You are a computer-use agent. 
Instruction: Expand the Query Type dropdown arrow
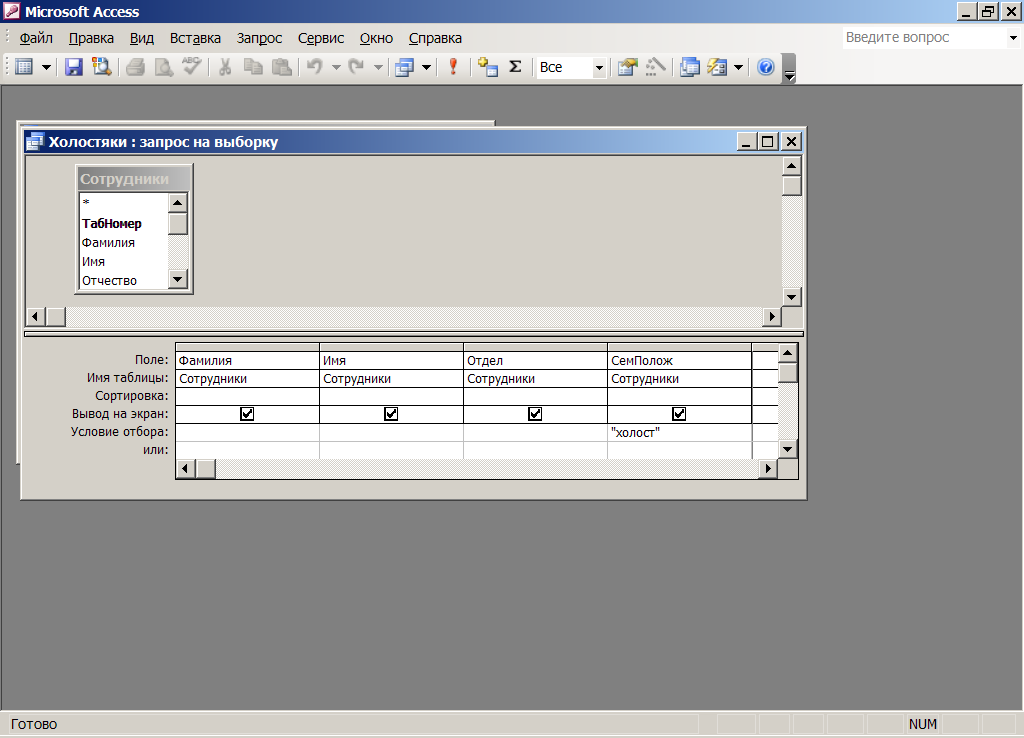tap(426, 67)
